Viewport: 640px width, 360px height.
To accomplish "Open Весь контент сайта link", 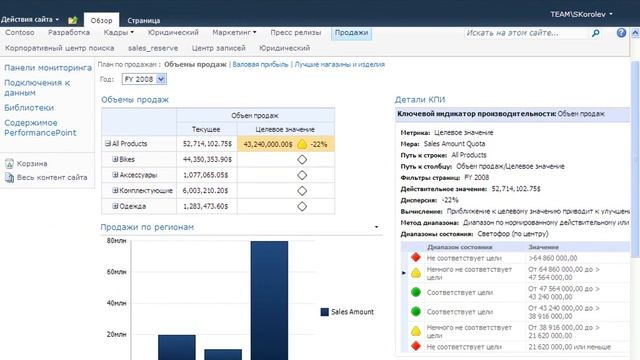I will pyautogui.click(x=52, y=178).
